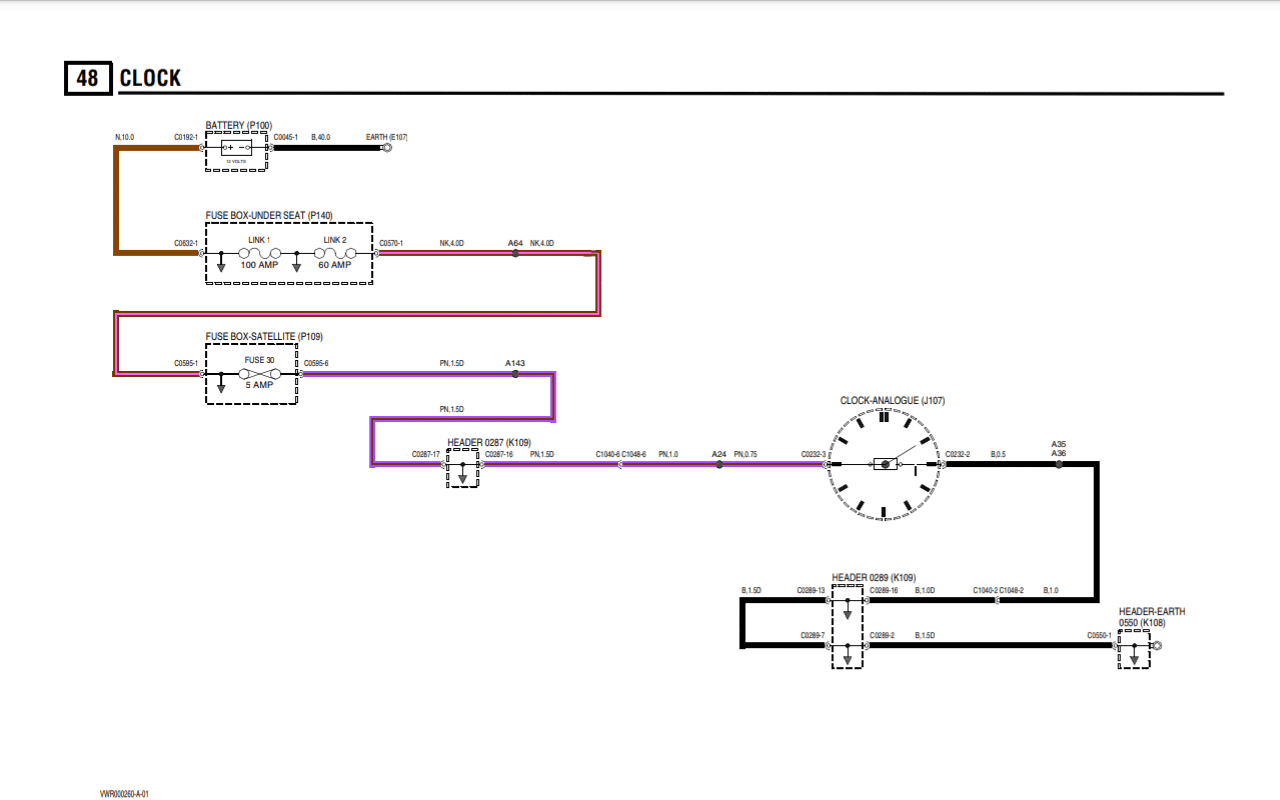The width and height of the screenshot is (1280, 800).
Task: Click the C1040-6 connector label
Action: coord(608,454)
